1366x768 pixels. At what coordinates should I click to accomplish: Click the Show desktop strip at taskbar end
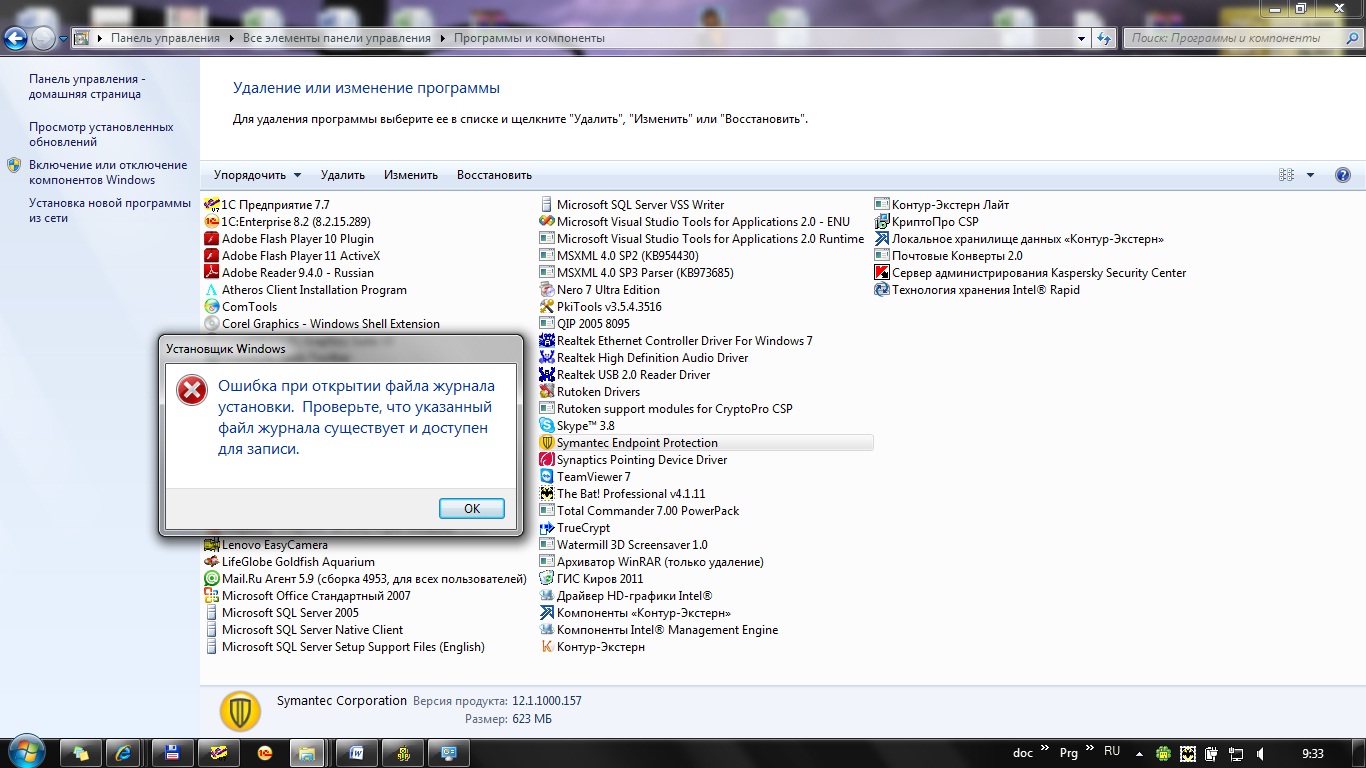pos(1359,752)
